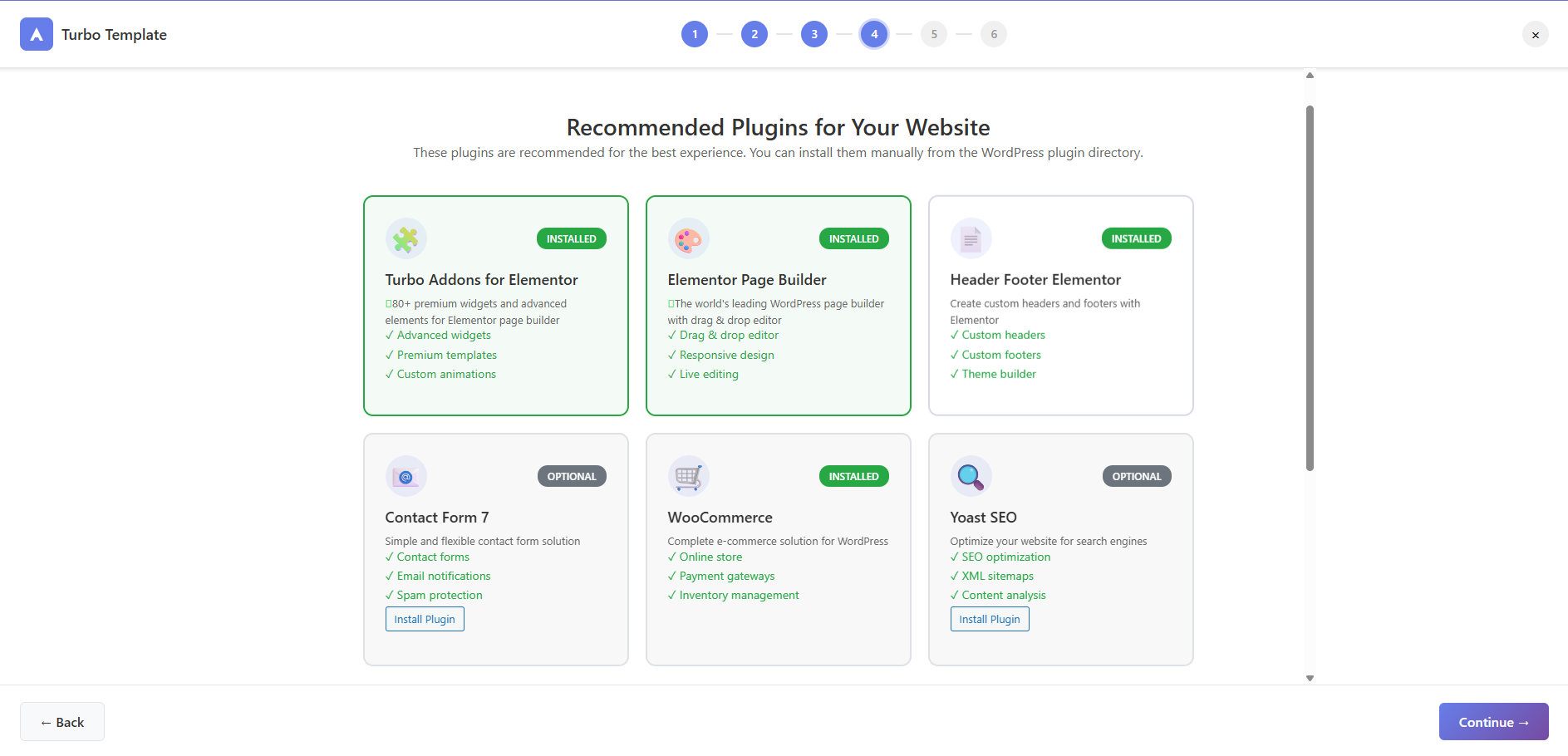
Task: Click the Email notifications feature
Action: tap(438, 576)
